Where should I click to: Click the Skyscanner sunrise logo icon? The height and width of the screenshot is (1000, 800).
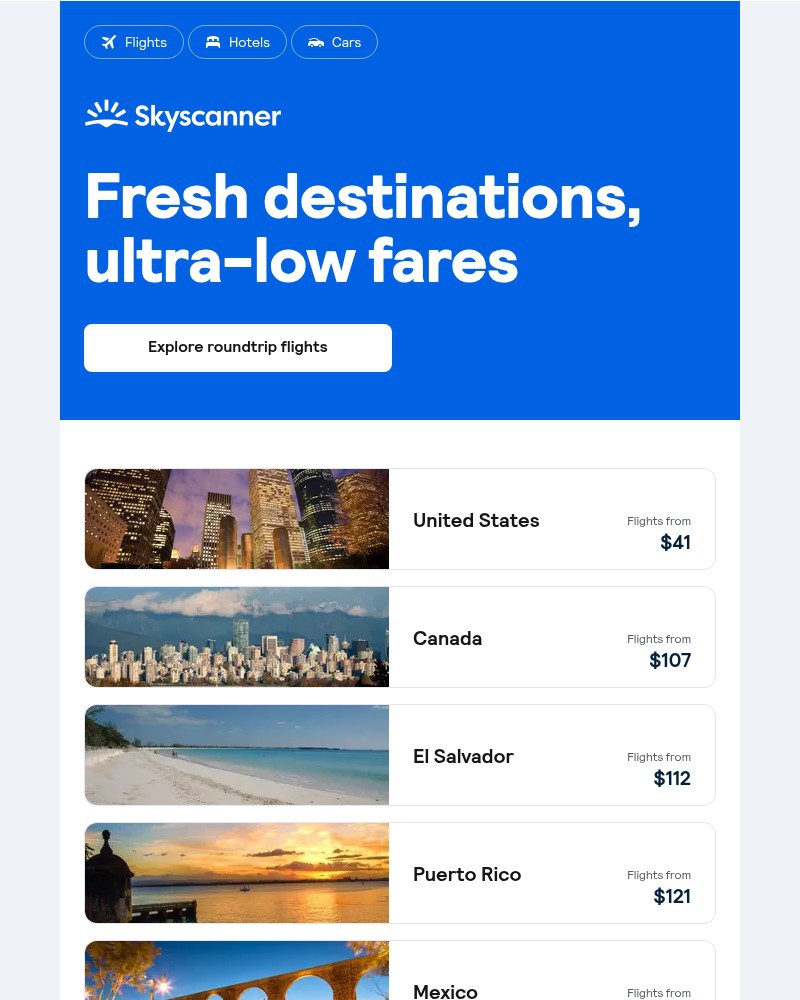point(106,115)
